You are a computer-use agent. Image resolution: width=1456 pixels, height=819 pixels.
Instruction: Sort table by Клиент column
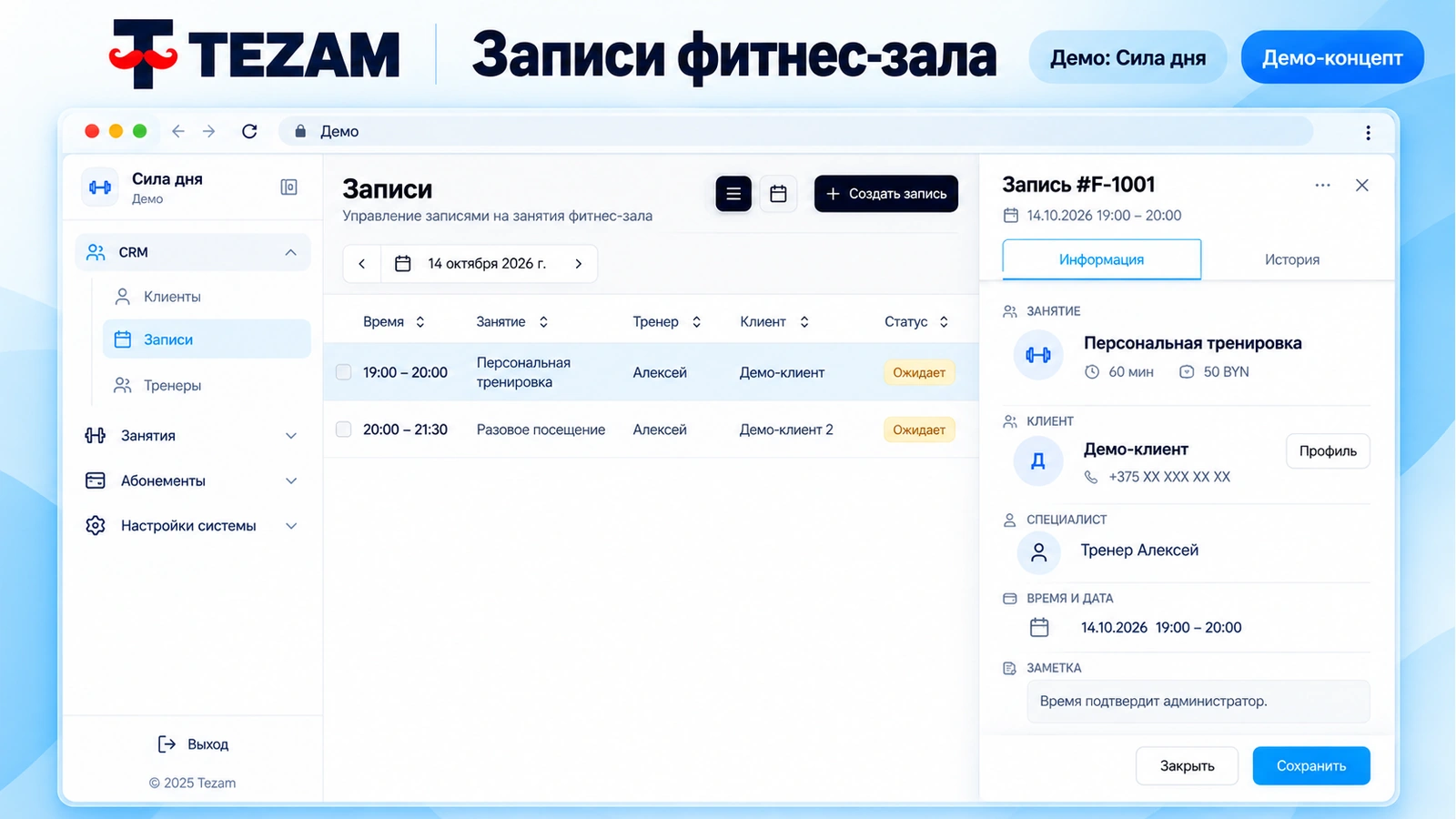tap(774, 322)
